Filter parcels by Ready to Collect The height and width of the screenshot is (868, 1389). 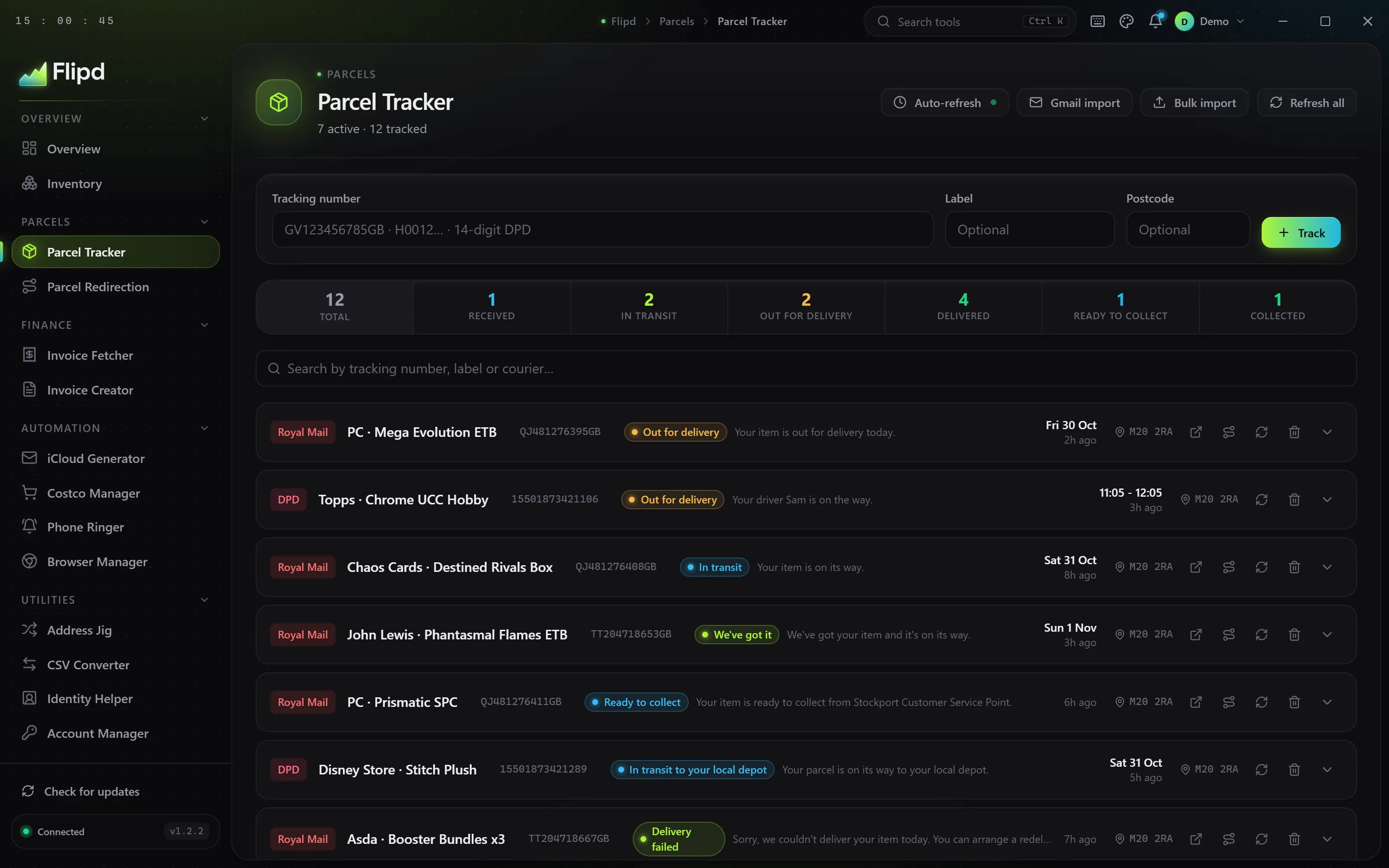pos(1120,307)
